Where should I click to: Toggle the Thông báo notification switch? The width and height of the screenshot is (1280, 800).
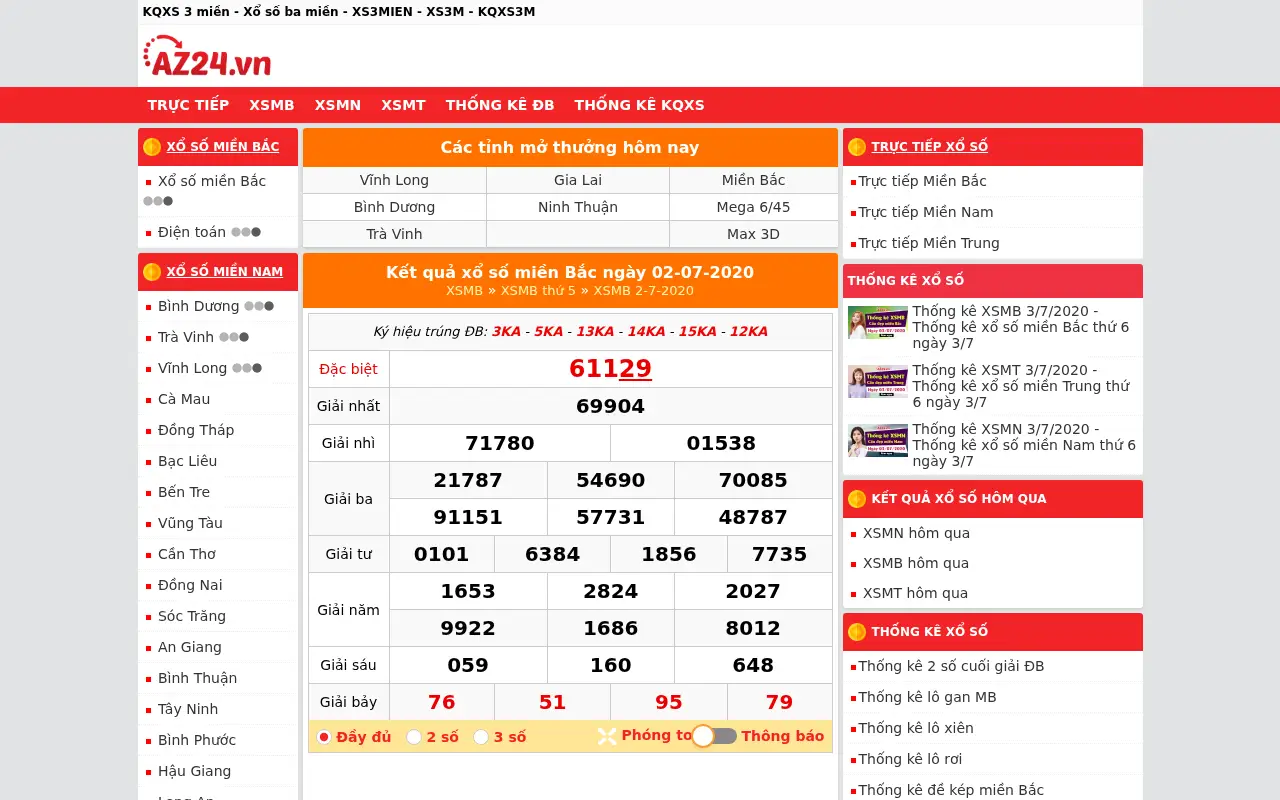[715, 736]
